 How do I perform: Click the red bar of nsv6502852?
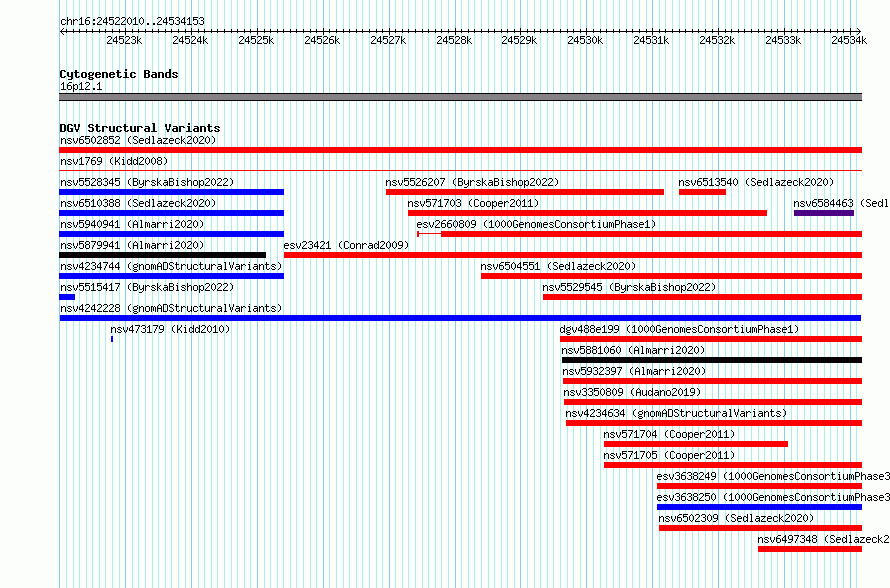tap(460, 150)
